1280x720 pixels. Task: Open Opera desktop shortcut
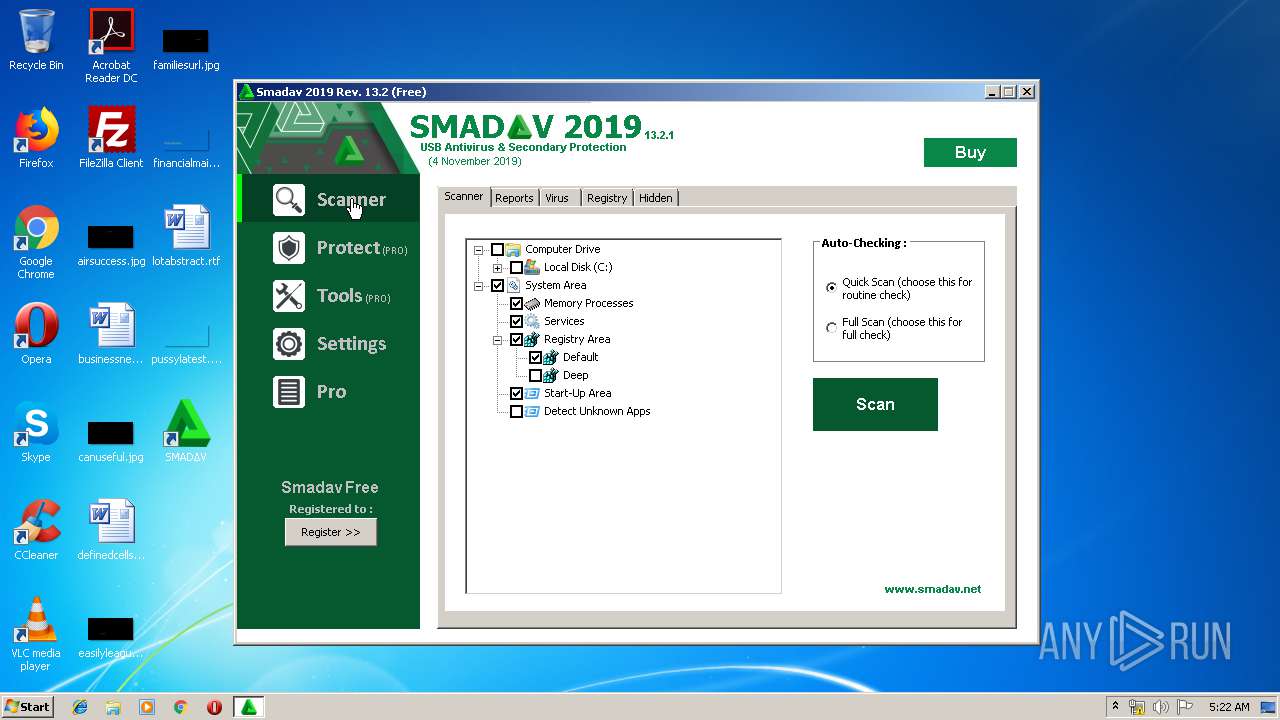click(36, 334)
